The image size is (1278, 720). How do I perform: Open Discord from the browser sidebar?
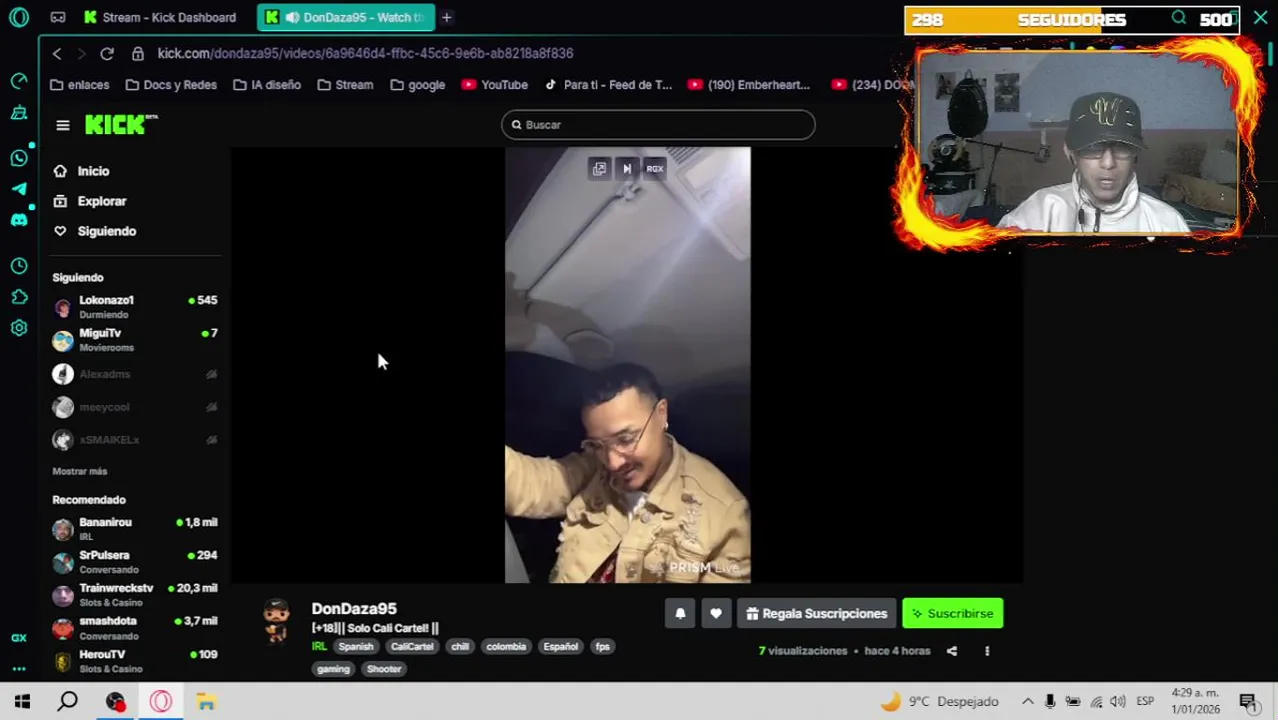(19, 220)
